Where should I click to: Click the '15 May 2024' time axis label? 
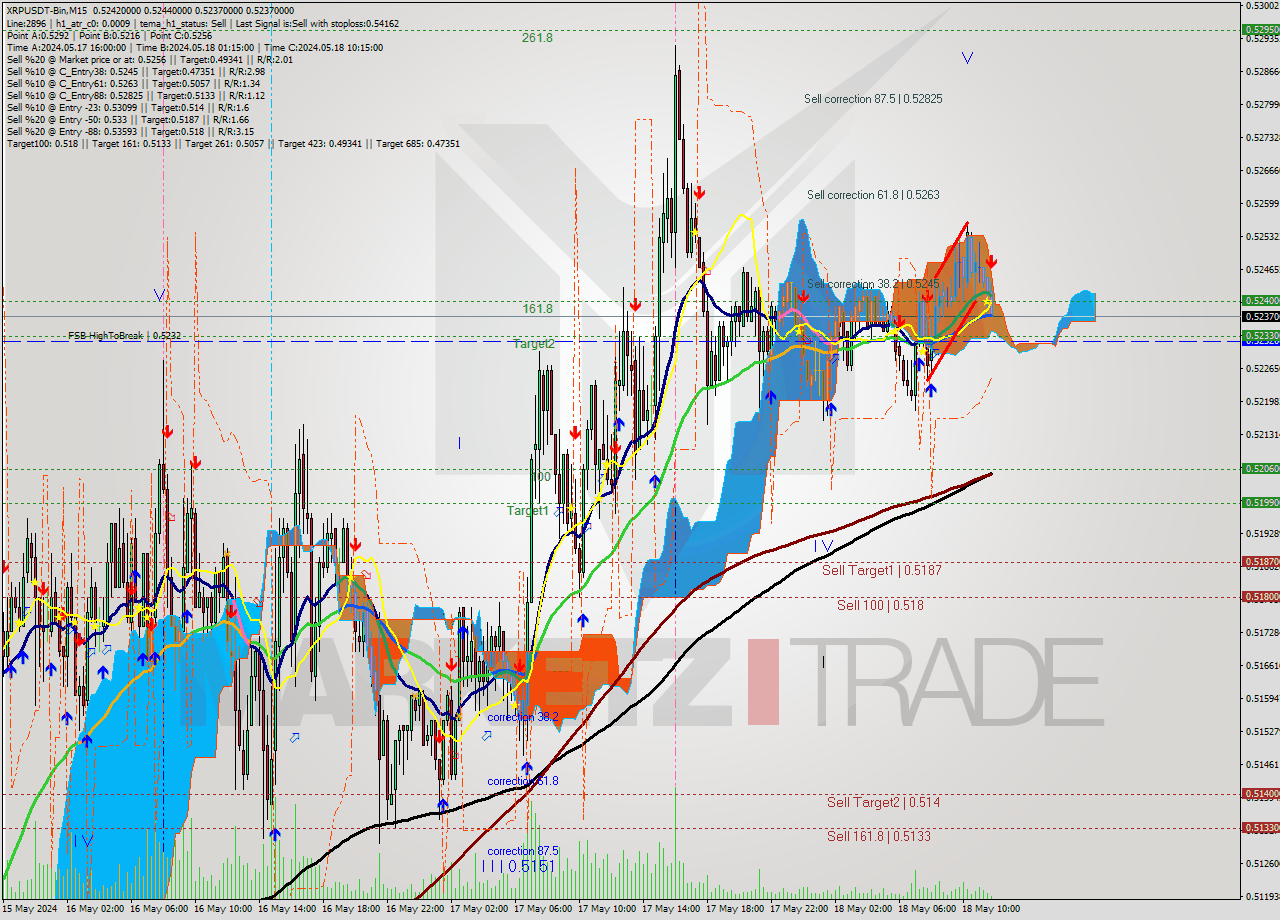[x=30, y=909]
